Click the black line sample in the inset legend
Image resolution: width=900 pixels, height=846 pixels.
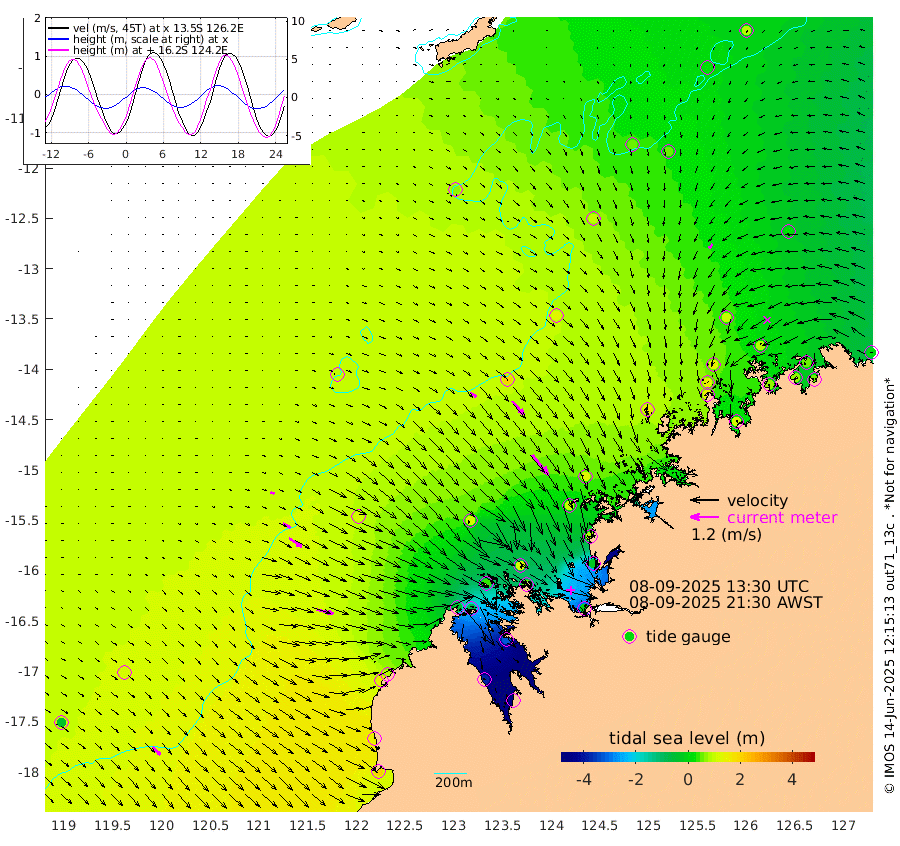pyautogui.click(x=58, y=28)
